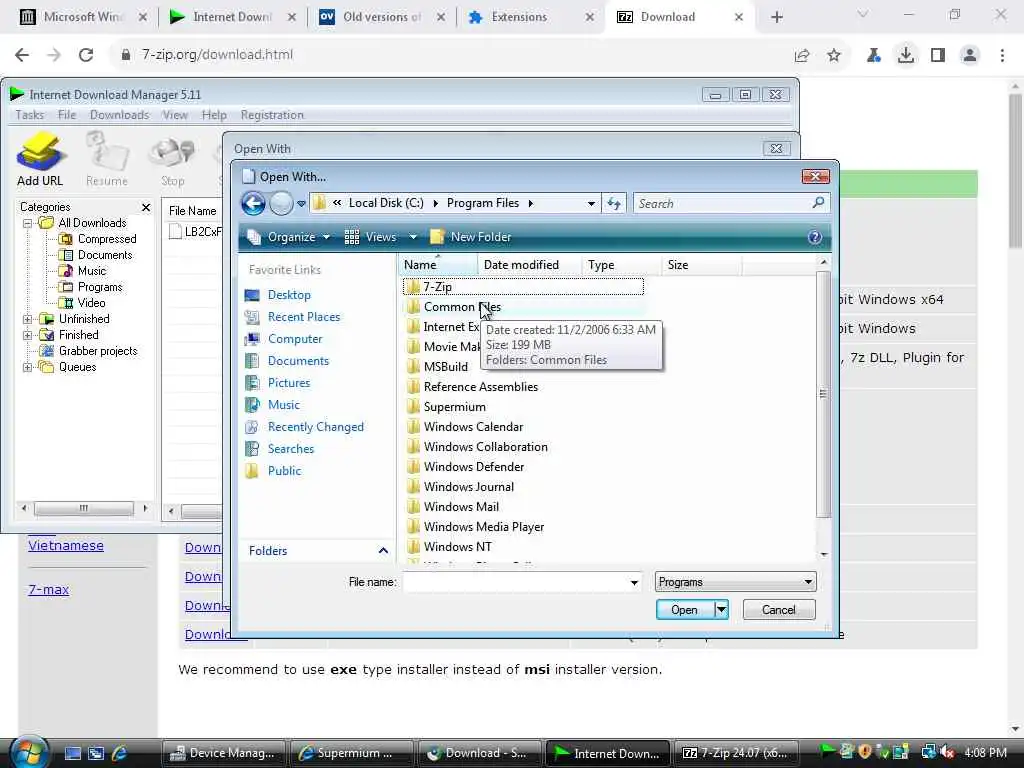Open Music in Favorite Links
Viewport: 1024px width, 768px height.
283,405
